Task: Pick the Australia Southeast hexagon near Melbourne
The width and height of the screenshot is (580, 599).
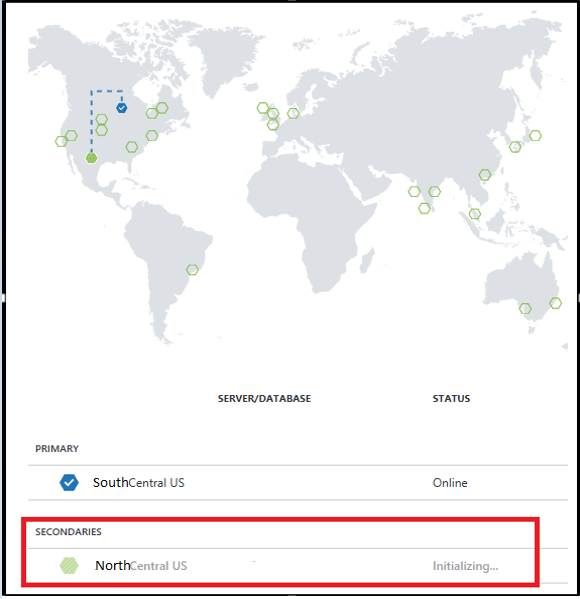Action: (525, 308)
